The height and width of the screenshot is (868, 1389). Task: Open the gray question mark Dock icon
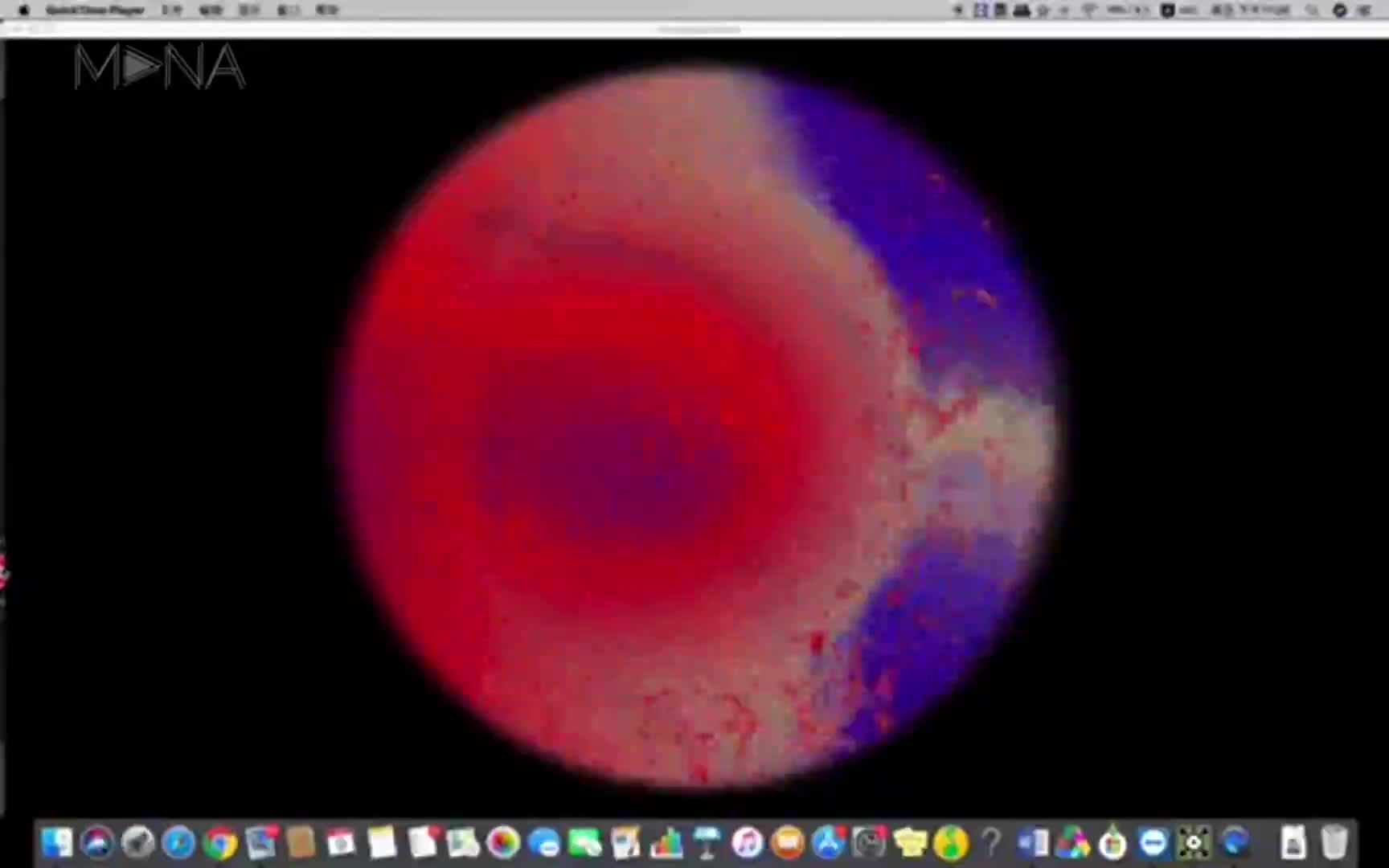click(991, 843)
